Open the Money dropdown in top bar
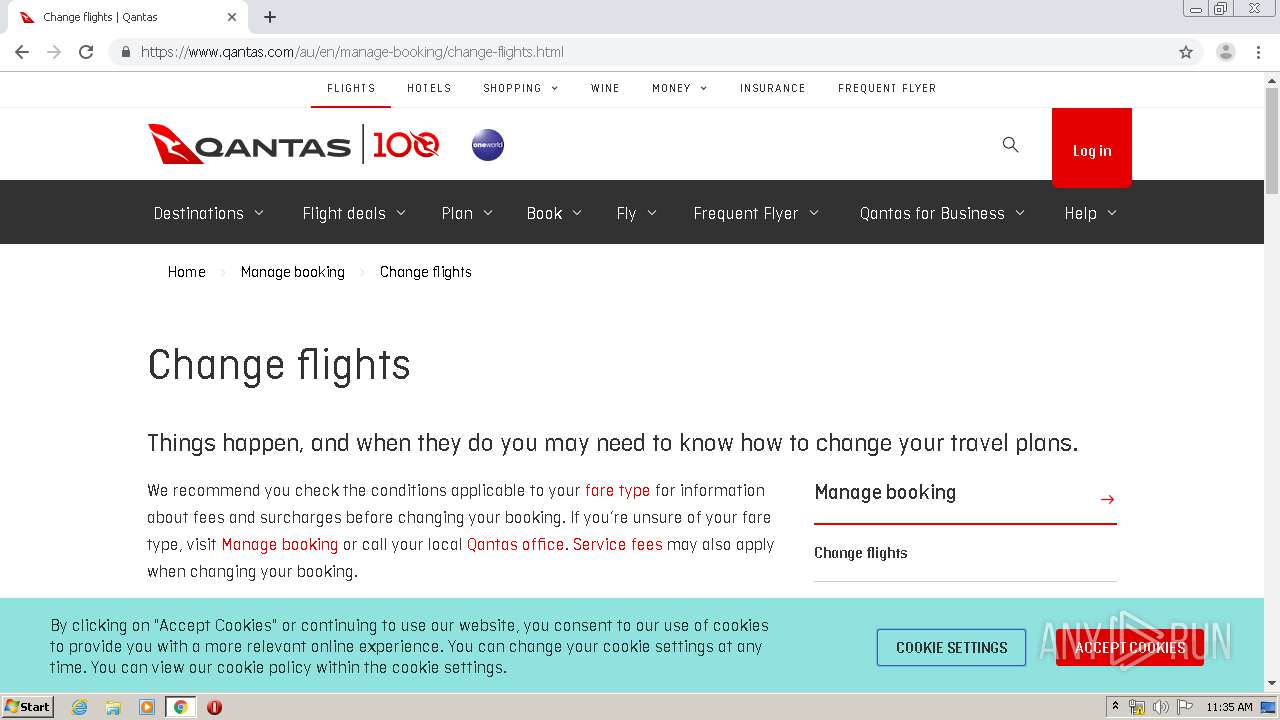1280x720 pixels. 679,88
